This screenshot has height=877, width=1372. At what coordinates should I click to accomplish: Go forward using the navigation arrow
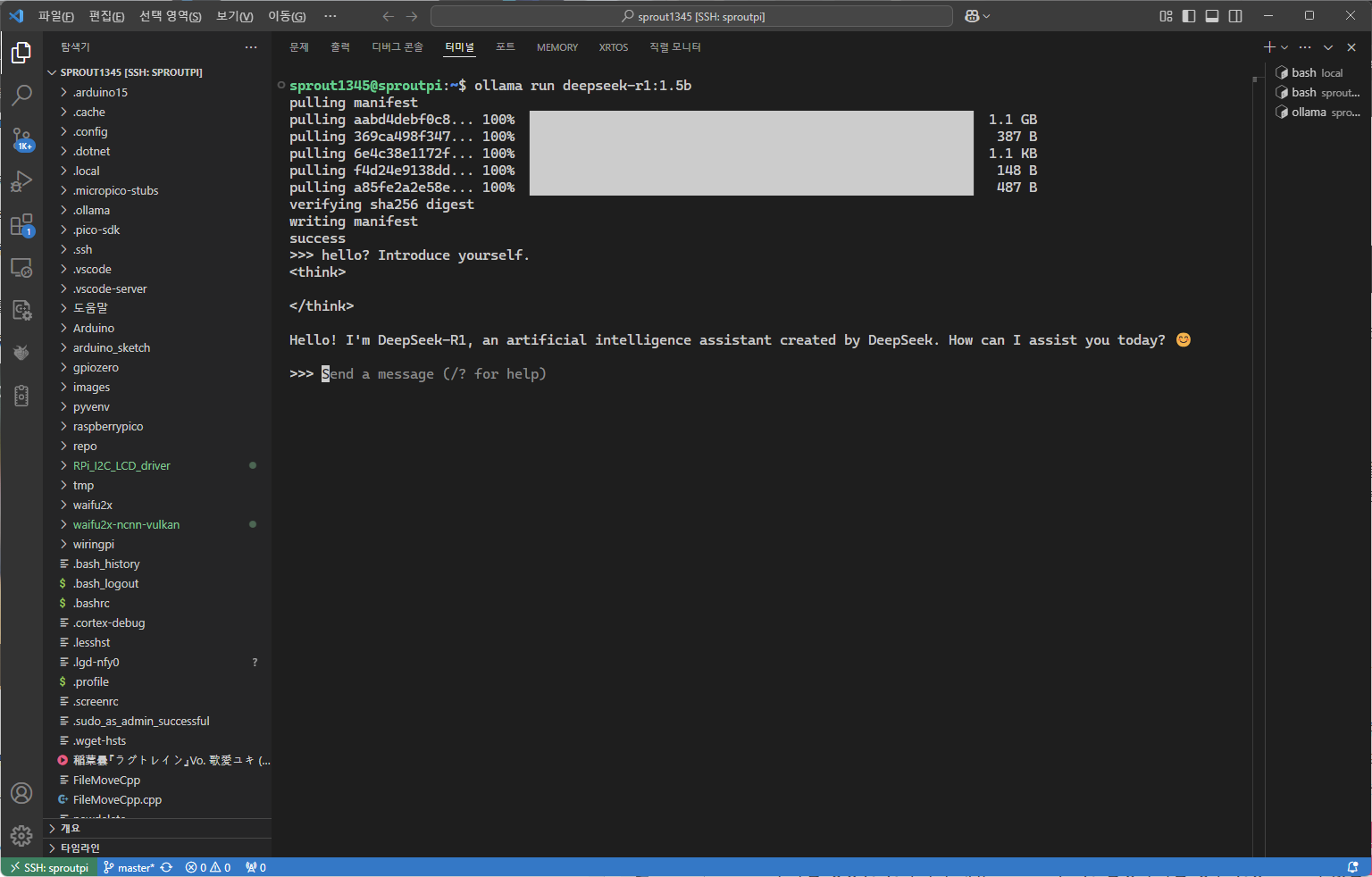pyautogui.click(x=412, y=16)
